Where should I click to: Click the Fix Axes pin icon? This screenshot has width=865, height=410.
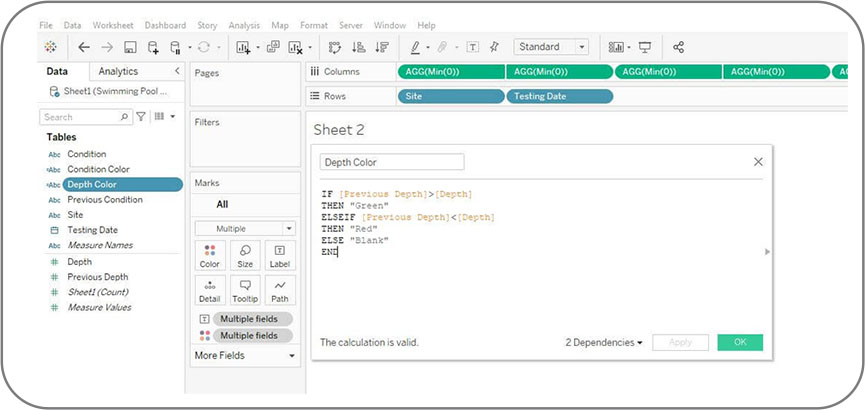[494, 47]
